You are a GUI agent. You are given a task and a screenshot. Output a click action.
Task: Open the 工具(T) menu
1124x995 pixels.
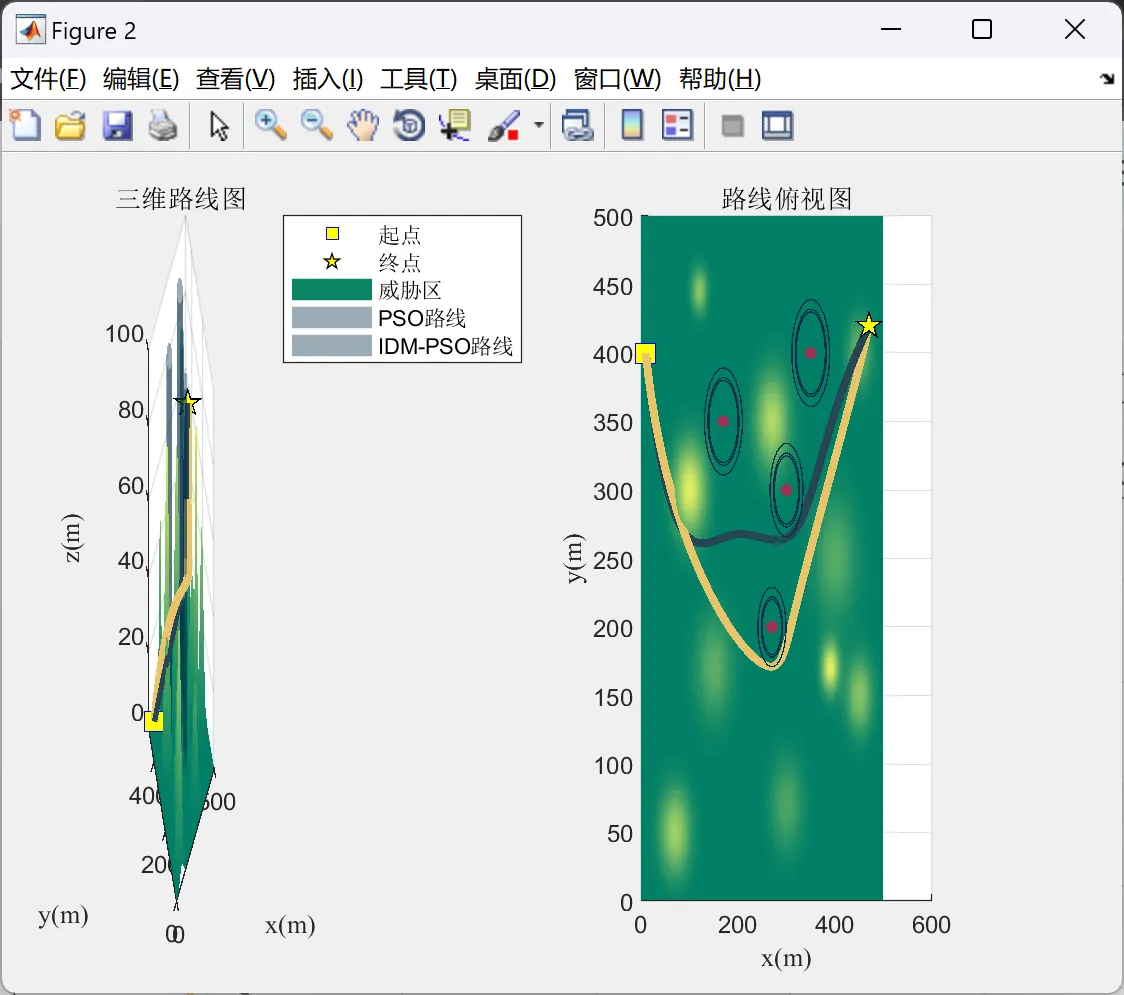[x=419, y=79]
